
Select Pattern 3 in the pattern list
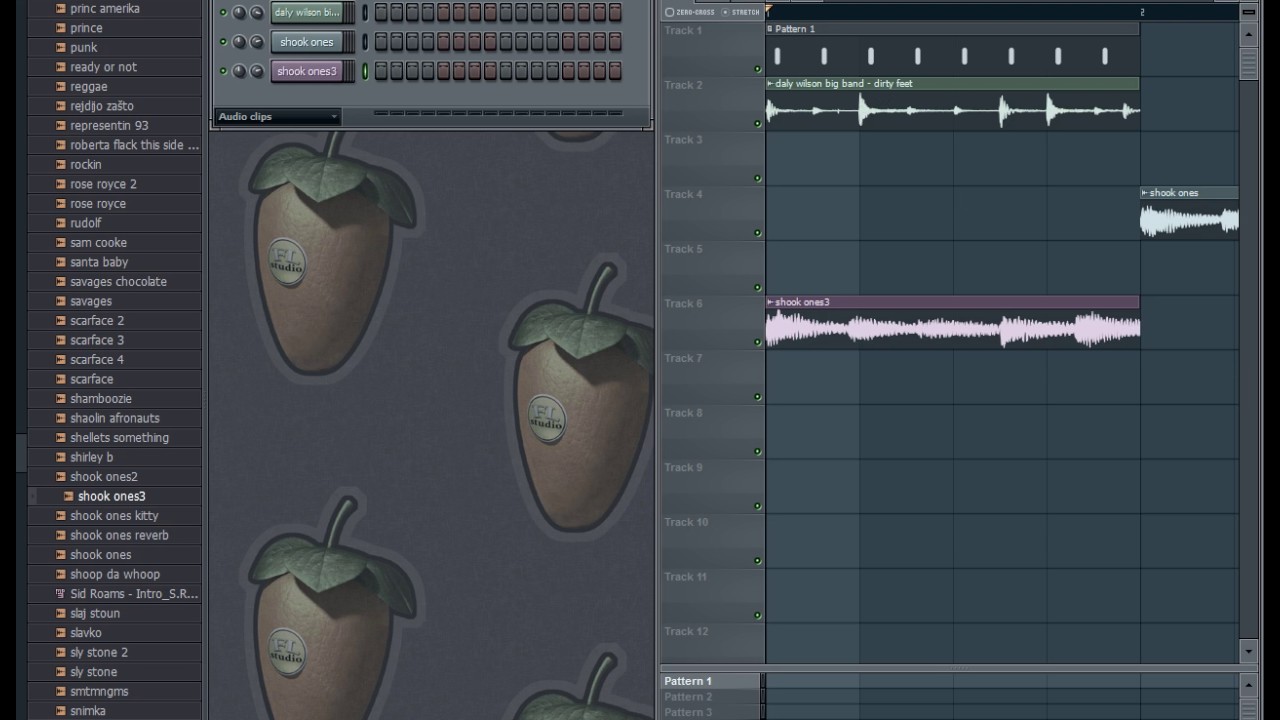coord(710,712)
